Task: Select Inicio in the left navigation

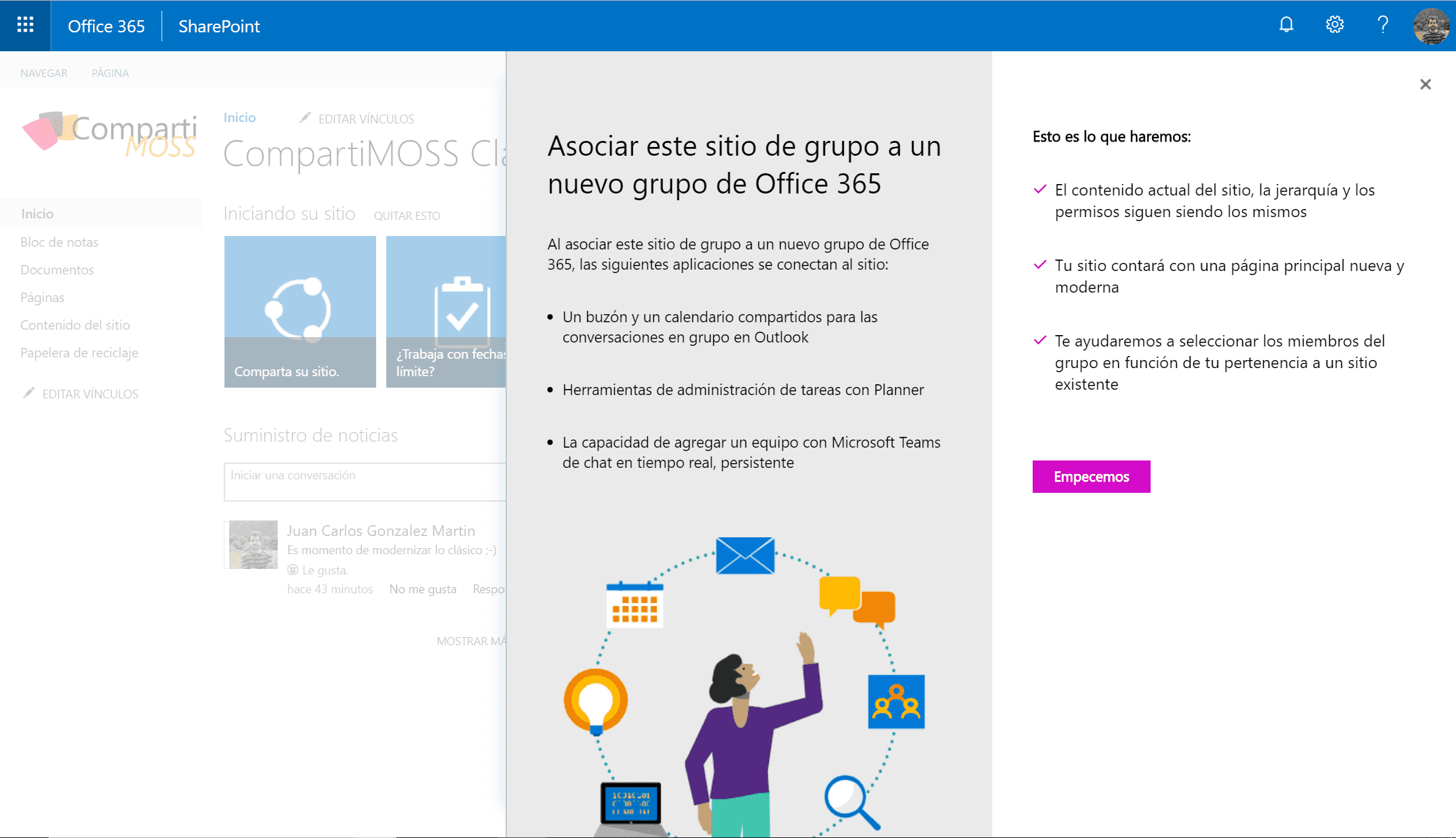Action: [x=37, y=214]
